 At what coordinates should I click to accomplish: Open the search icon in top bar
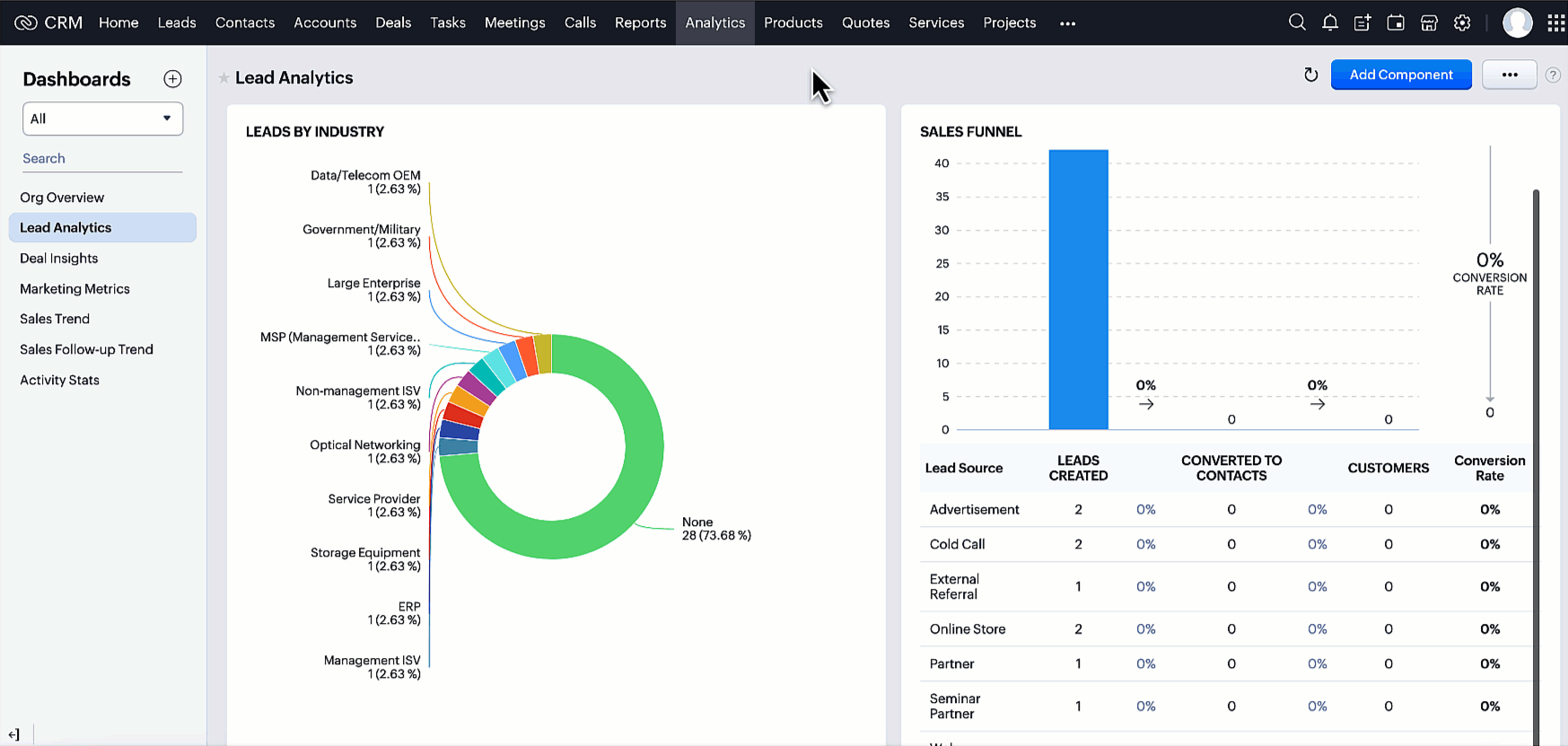click(x=1296, y=22)
